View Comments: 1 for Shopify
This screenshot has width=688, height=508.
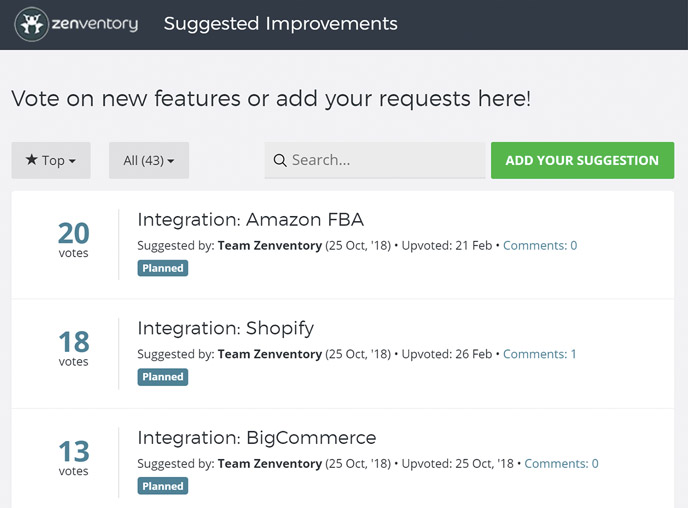click(540, 354)
